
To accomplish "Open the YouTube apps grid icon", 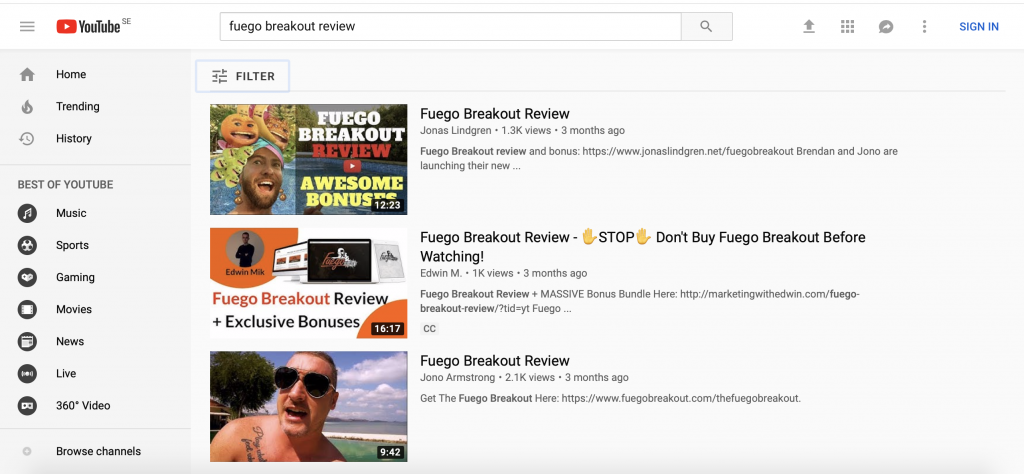I will [847, 27].
